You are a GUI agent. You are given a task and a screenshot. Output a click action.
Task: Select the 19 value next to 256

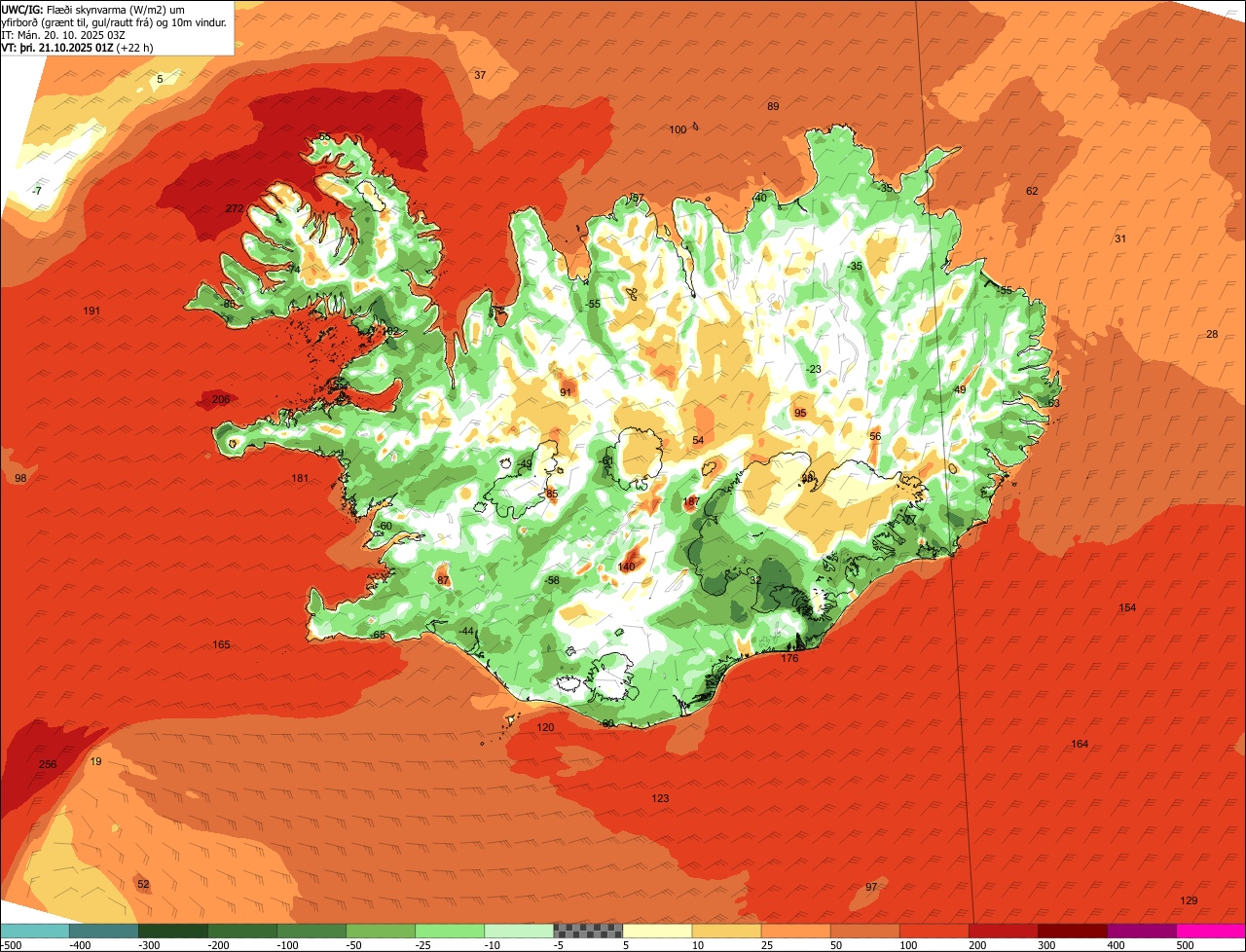[x=95, y=761]
